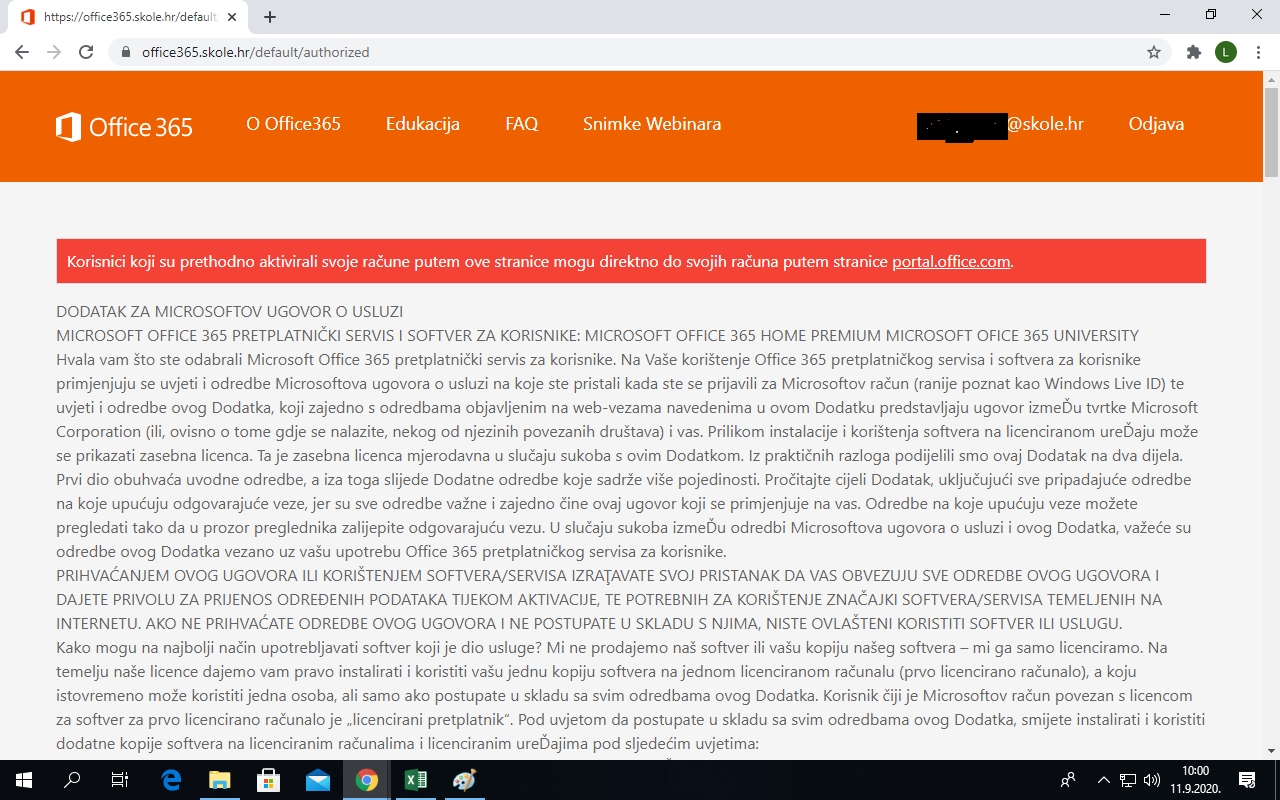Click the scrollbar down arrow
This screenshot has width=1280, height=800.
pos(1272,751)
